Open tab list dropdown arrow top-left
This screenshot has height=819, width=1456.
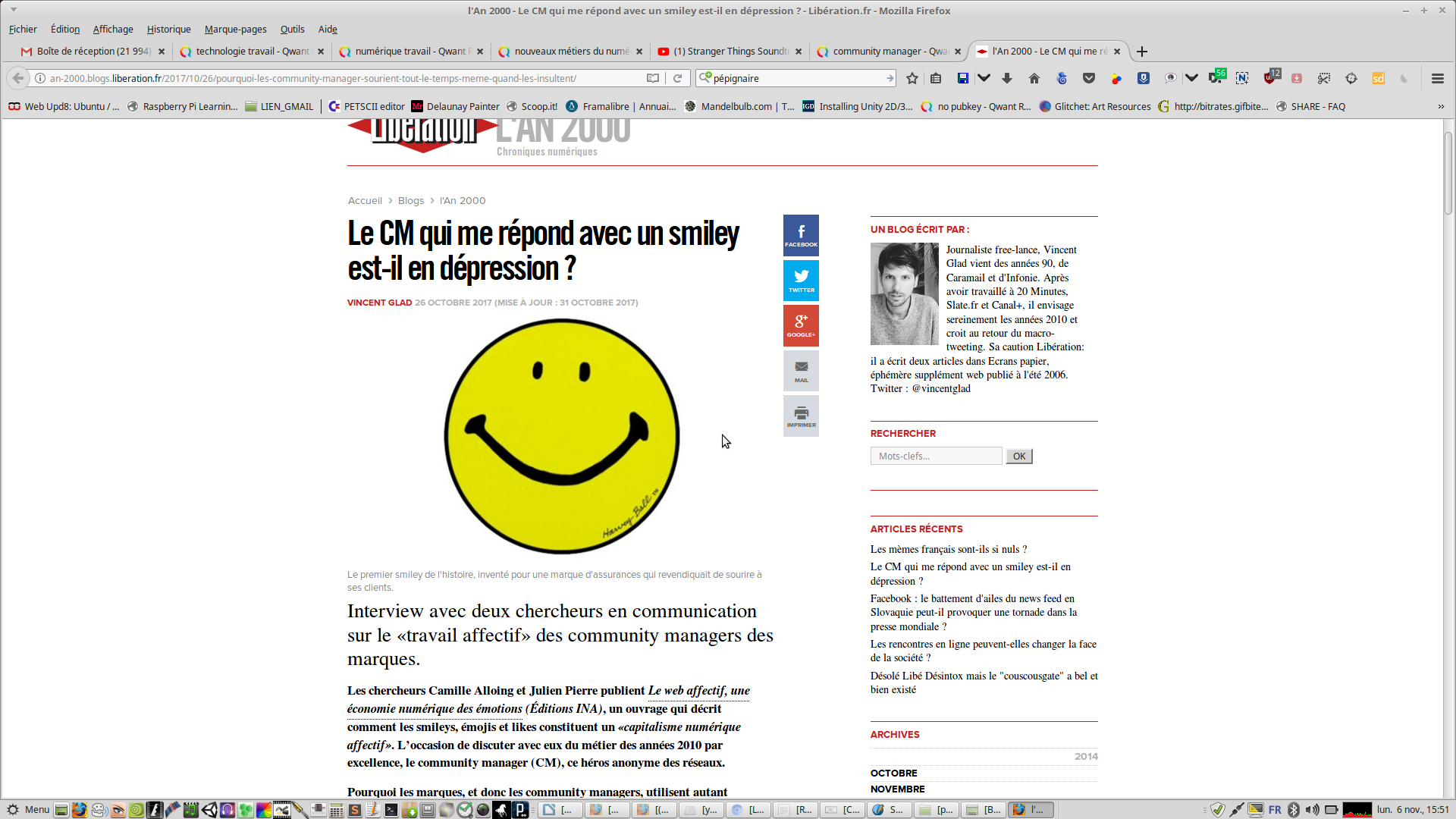[x=14, y=10]
